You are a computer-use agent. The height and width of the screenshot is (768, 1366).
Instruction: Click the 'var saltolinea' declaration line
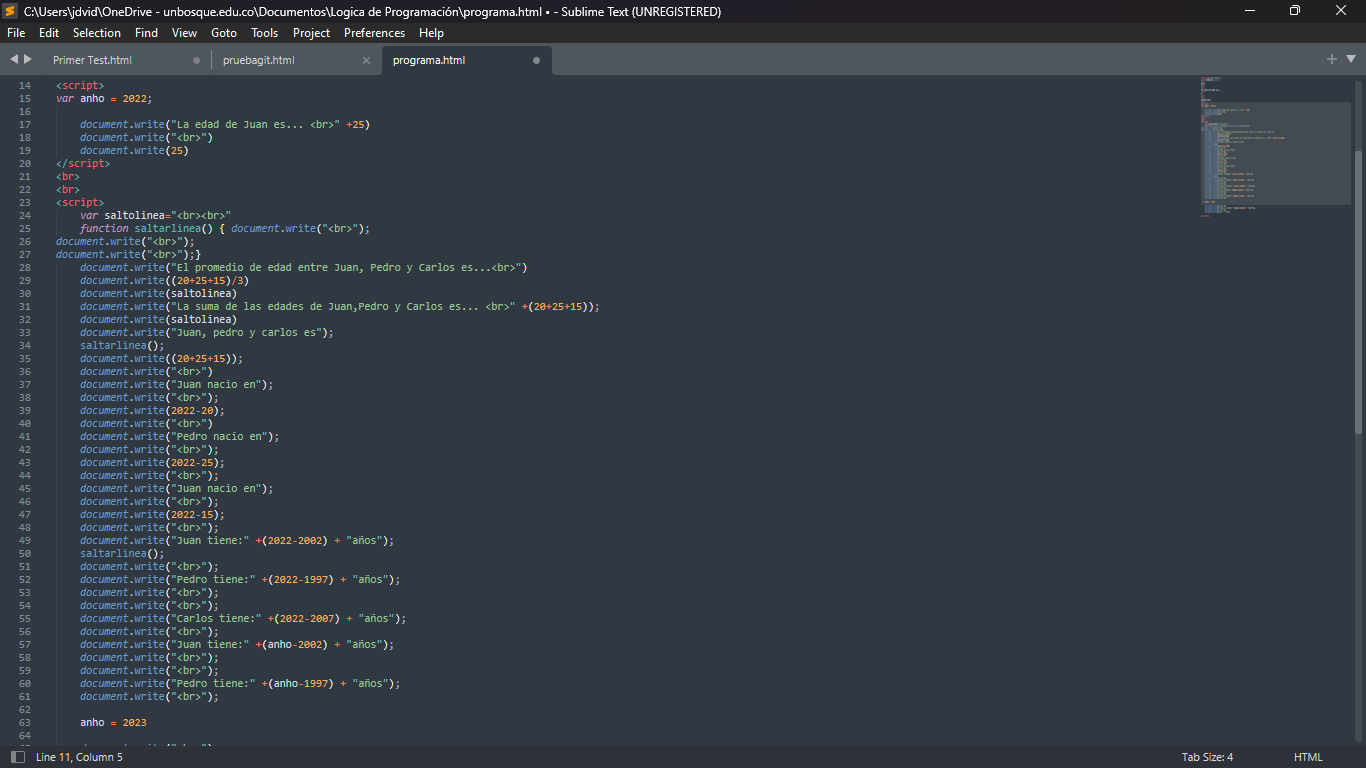coord(156,216)
